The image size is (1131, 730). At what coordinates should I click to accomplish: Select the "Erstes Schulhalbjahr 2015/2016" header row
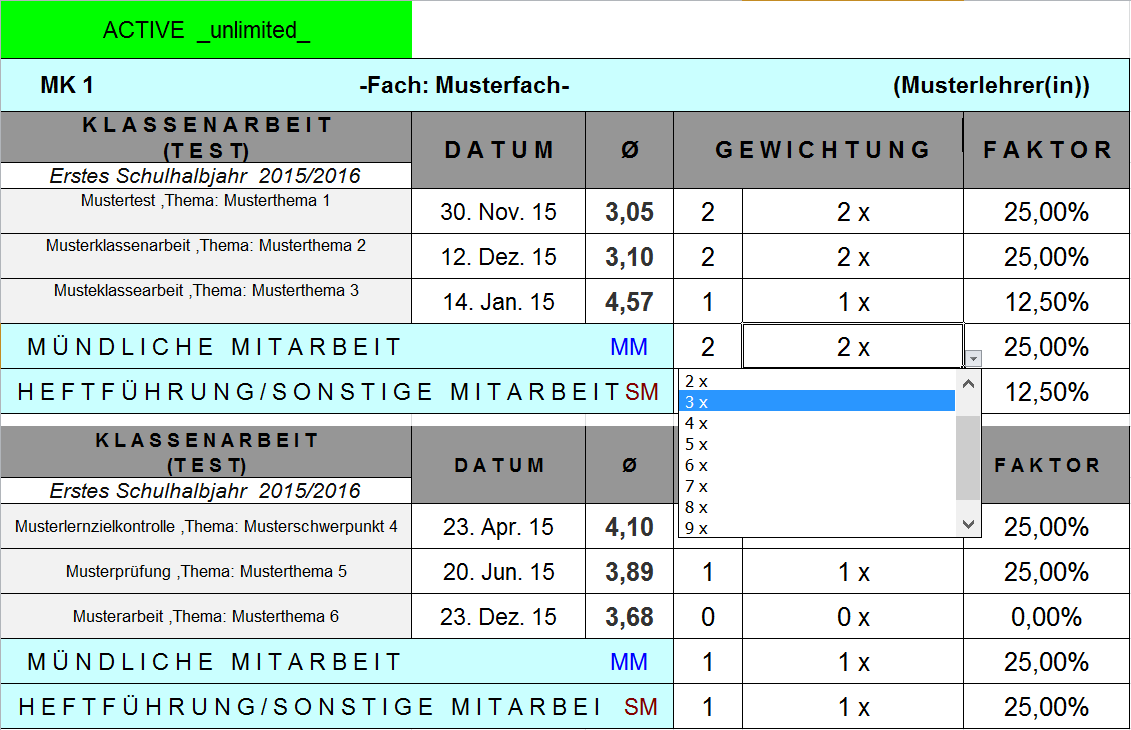[206, 175]
